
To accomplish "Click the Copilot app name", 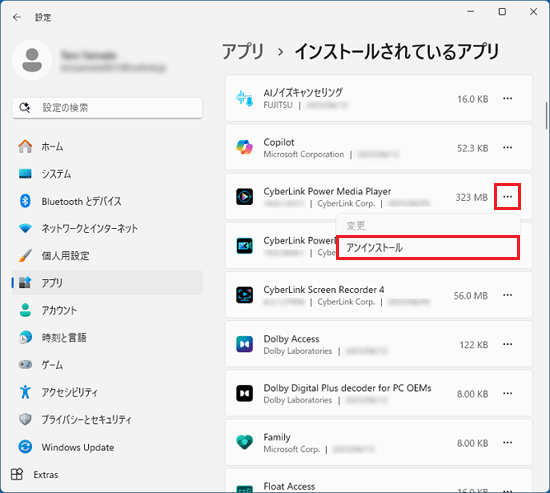I will (279, 142).
